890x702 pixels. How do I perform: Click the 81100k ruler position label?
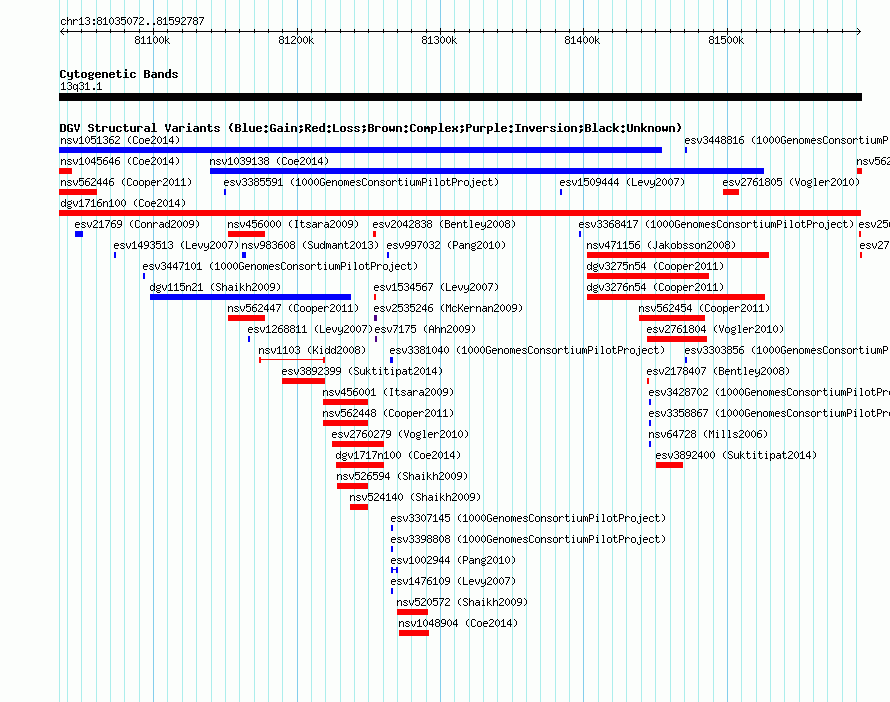[152, 40]
